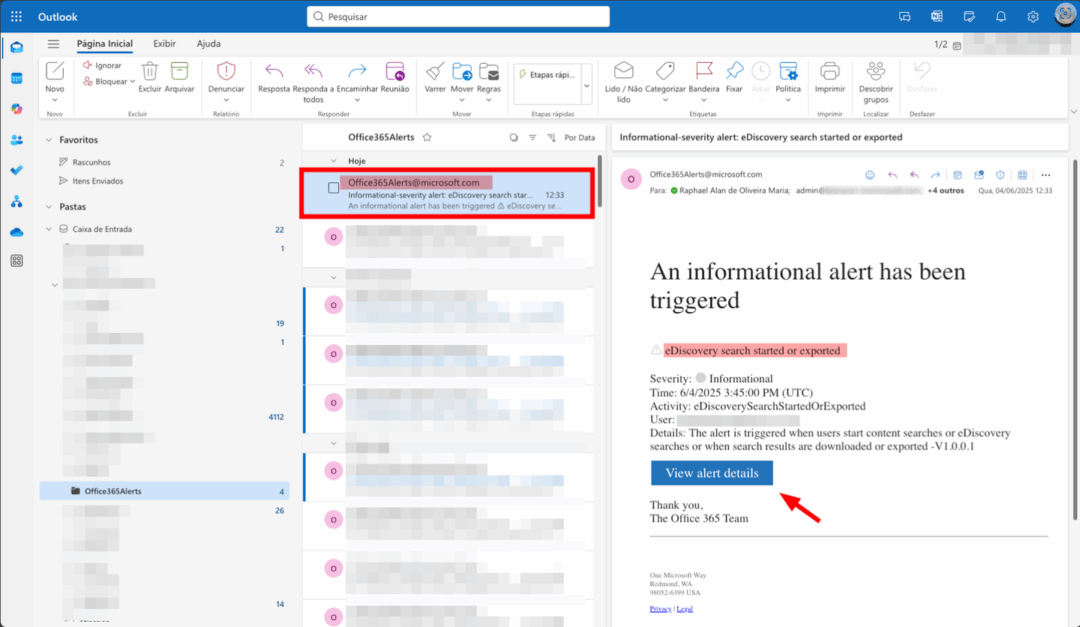
Task: Expand the Etapas rápidas gallery
Action: click(587, 86)
